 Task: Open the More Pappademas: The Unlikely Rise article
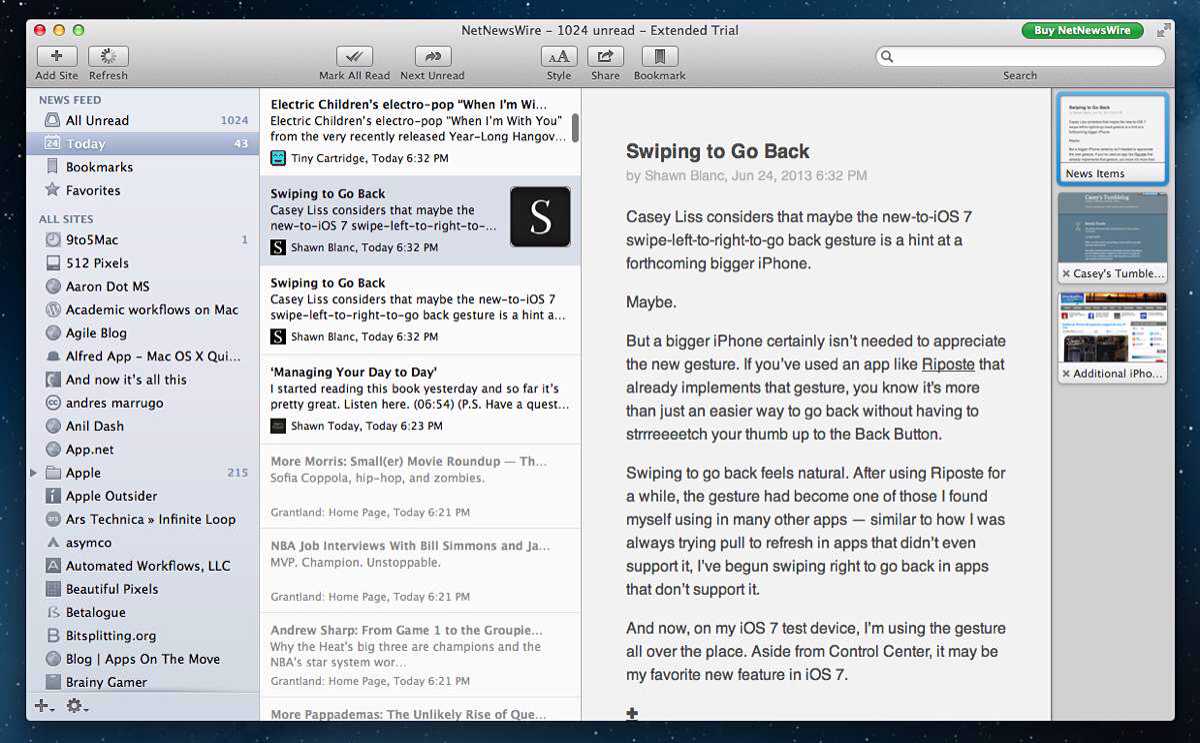tap(420, 709)
